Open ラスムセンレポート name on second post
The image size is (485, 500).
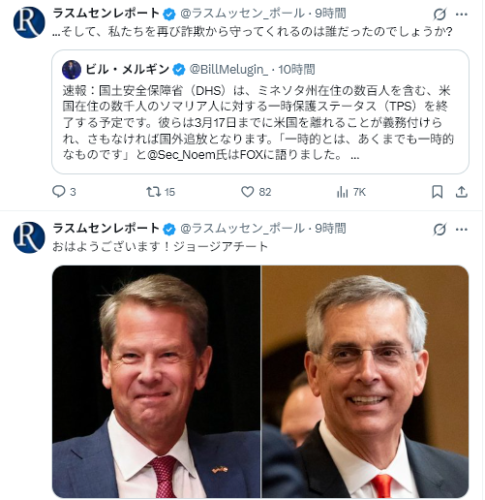[x=106, y=228]
